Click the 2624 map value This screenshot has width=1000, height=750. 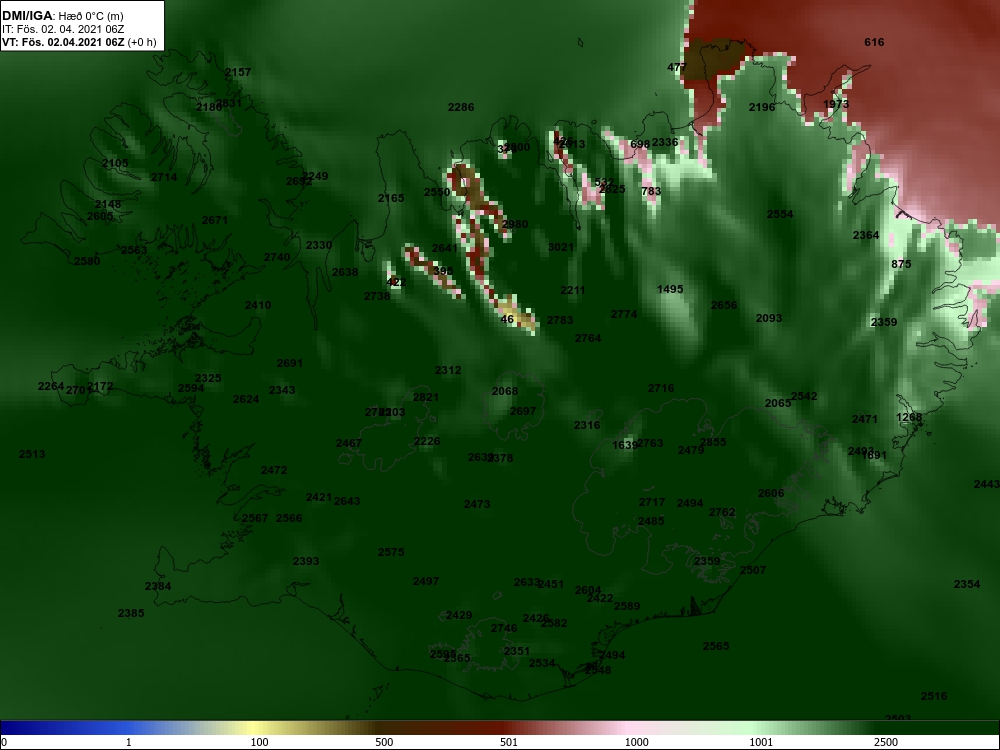[x=246, y=399]
